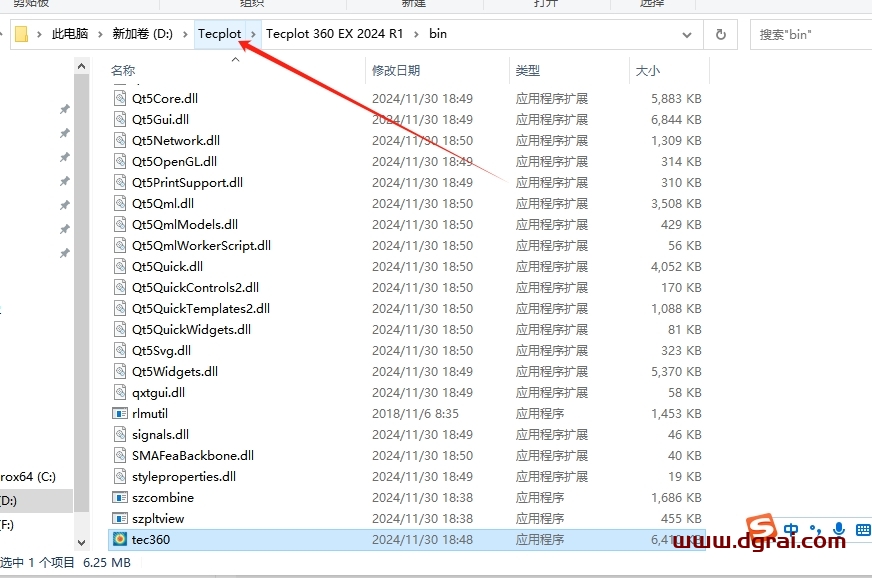Expand the chevron after 新加卷 (D:) breadcrumb
This screenshot has height=578, width=872.
click(x=185, y=34)
